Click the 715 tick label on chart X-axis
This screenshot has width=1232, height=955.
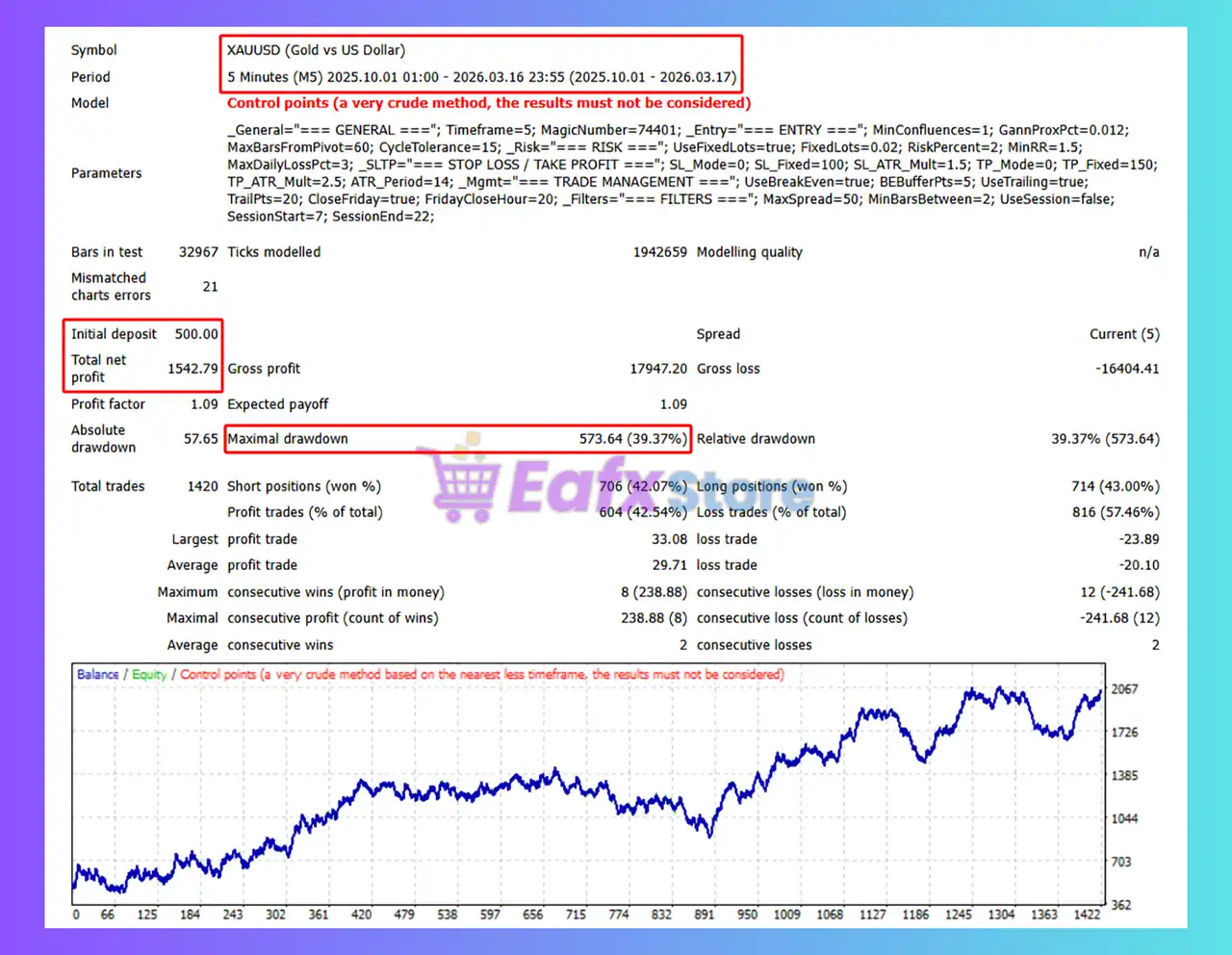[576, 915]
